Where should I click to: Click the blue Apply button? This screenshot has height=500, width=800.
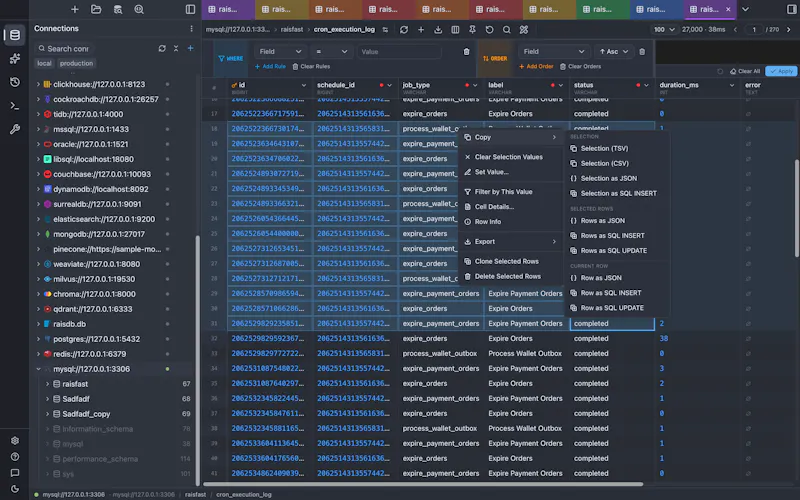point(781,71)
